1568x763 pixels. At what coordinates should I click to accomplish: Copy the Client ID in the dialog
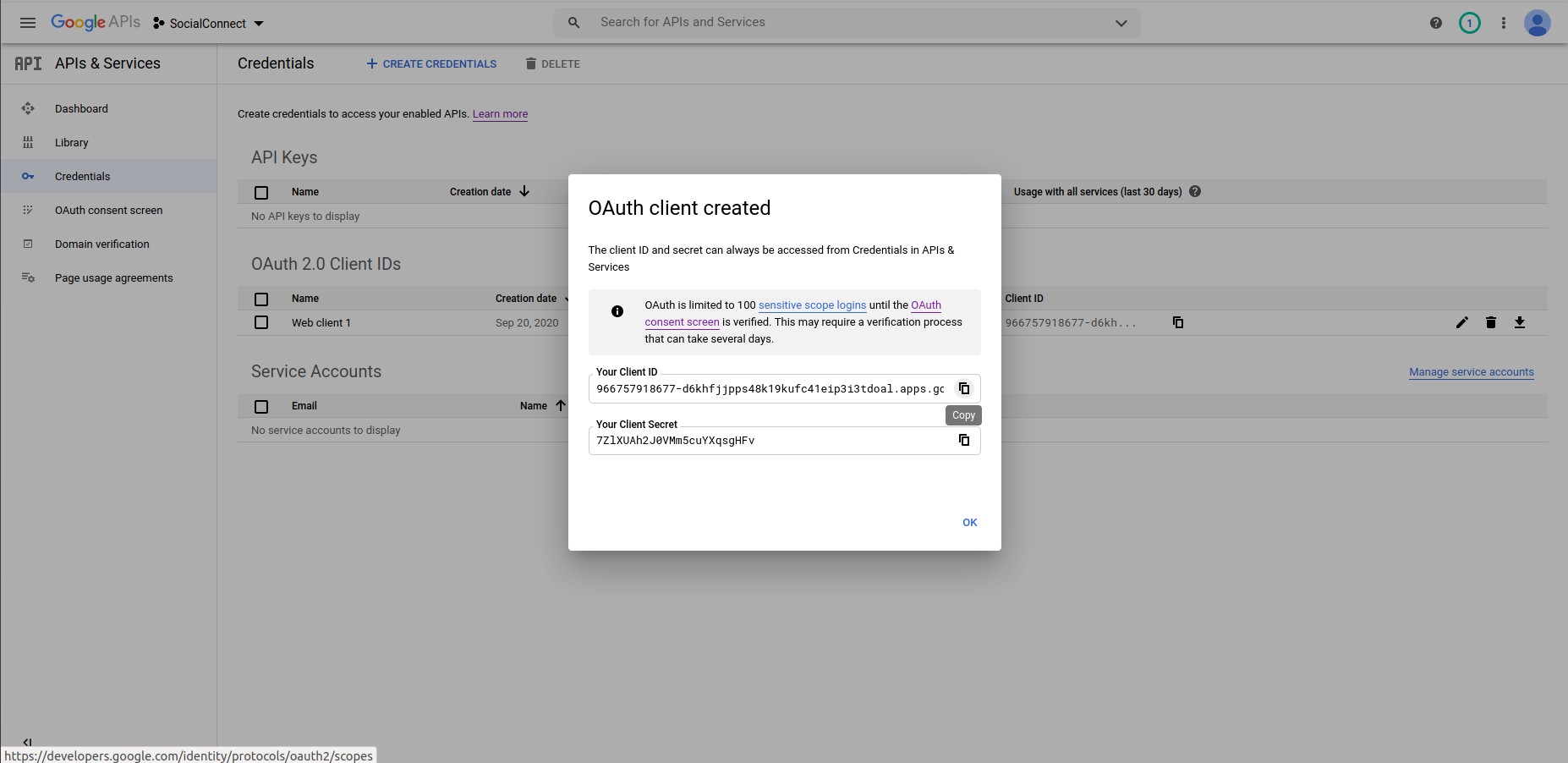963,388
